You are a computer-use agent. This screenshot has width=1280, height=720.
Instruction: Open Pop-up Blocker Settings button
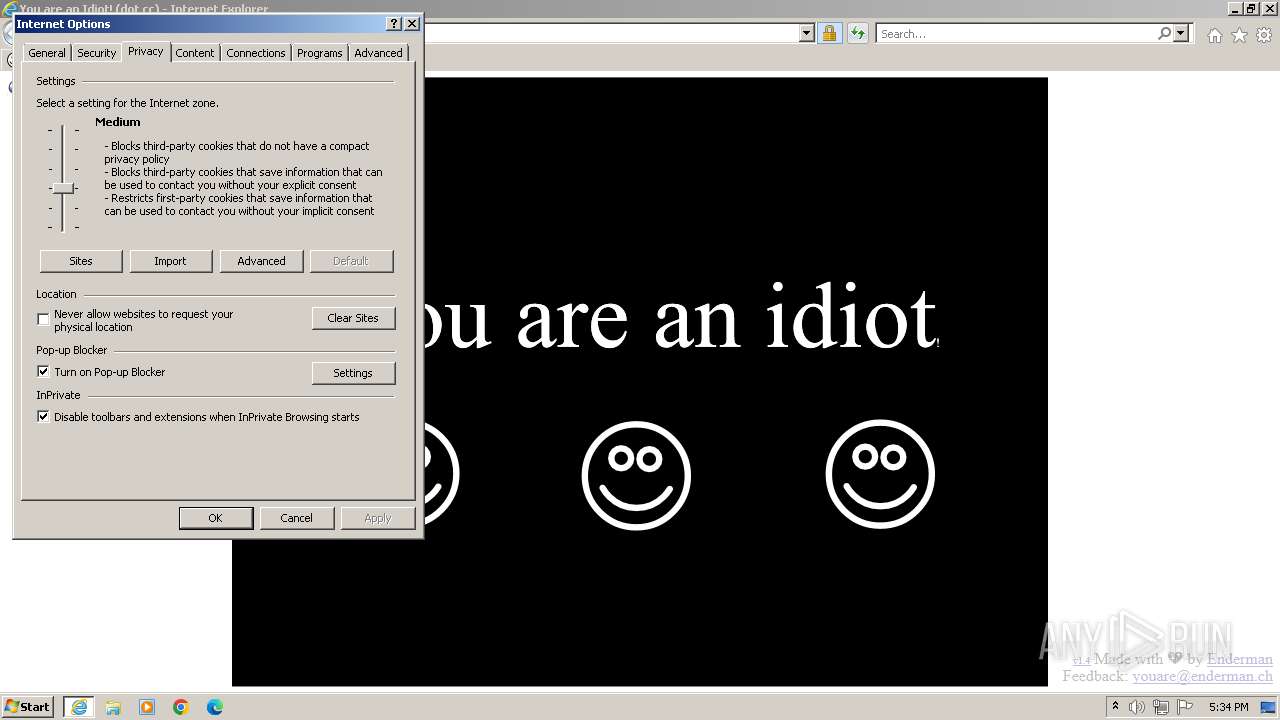coord(353,373)
